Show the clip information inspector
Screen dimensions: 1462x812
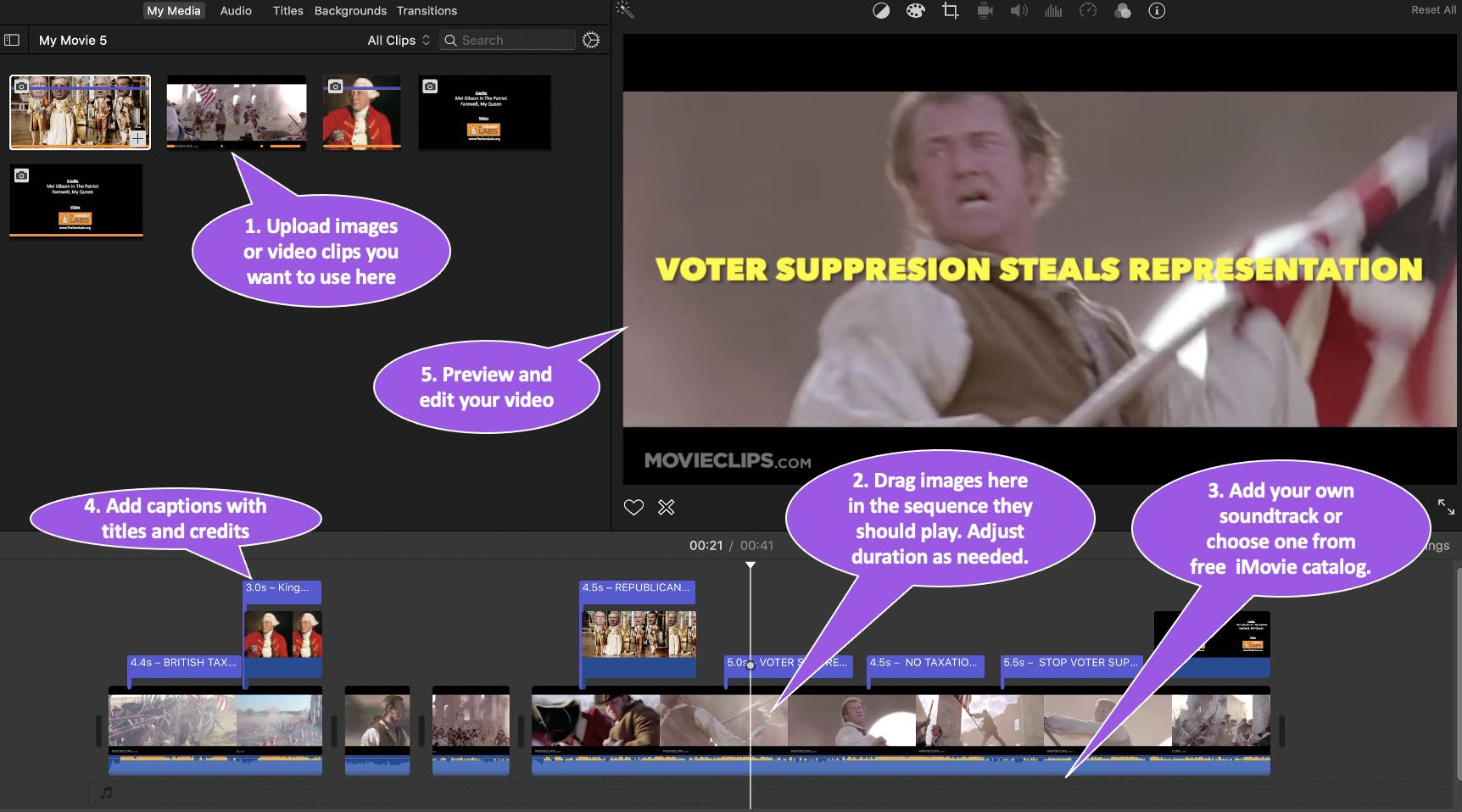[1157, 11]
